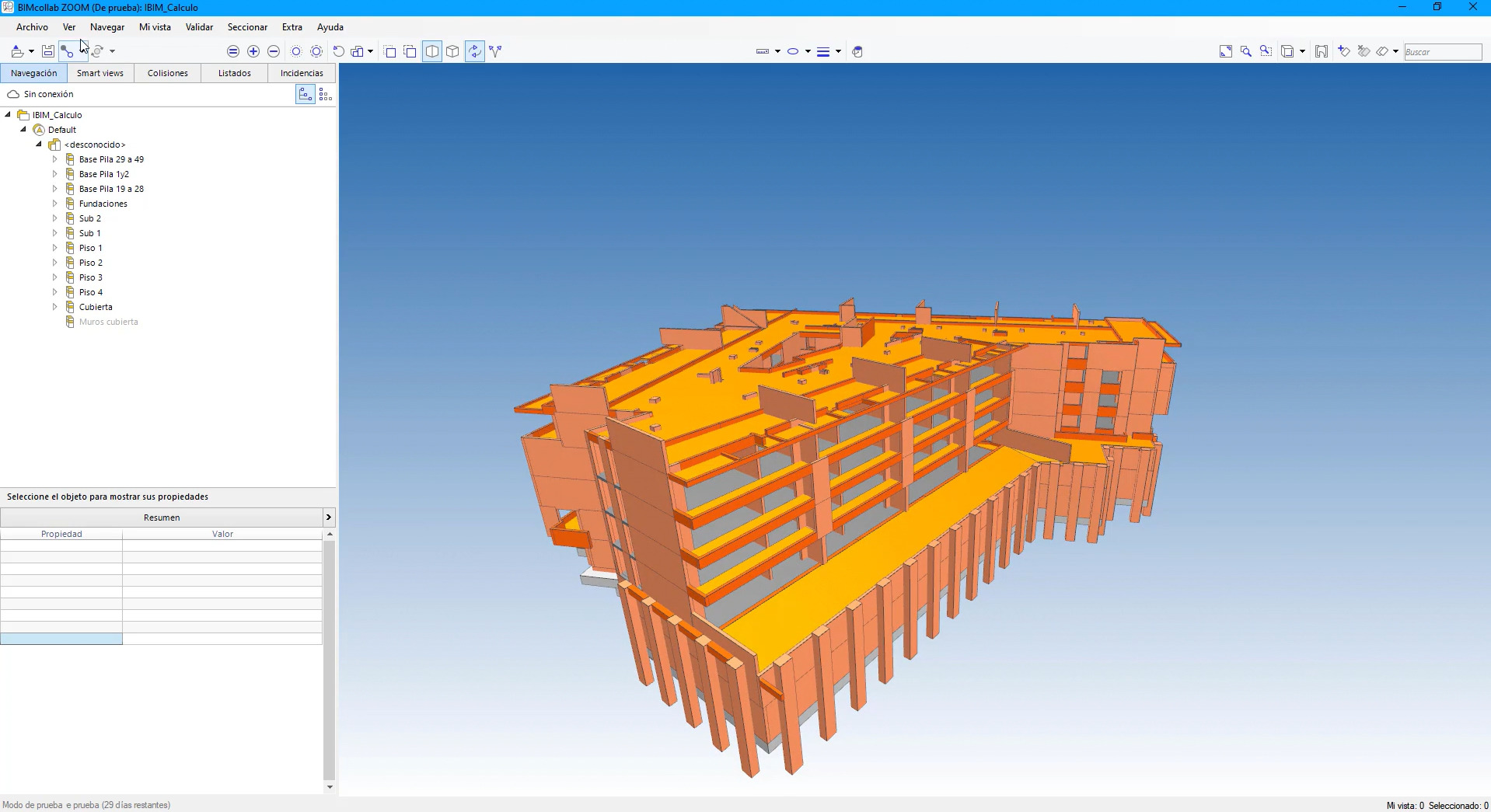The image size is (1491, 812).
Task: Click the plus-circle show icon
Action: coord(253,51)
